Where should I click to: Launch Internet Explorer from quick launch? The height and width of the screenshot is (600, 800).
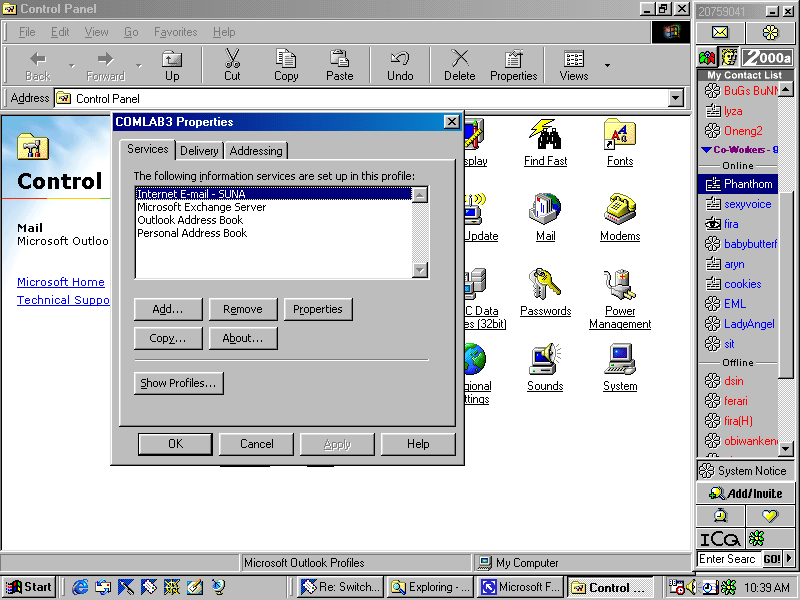tap(80, 587)
